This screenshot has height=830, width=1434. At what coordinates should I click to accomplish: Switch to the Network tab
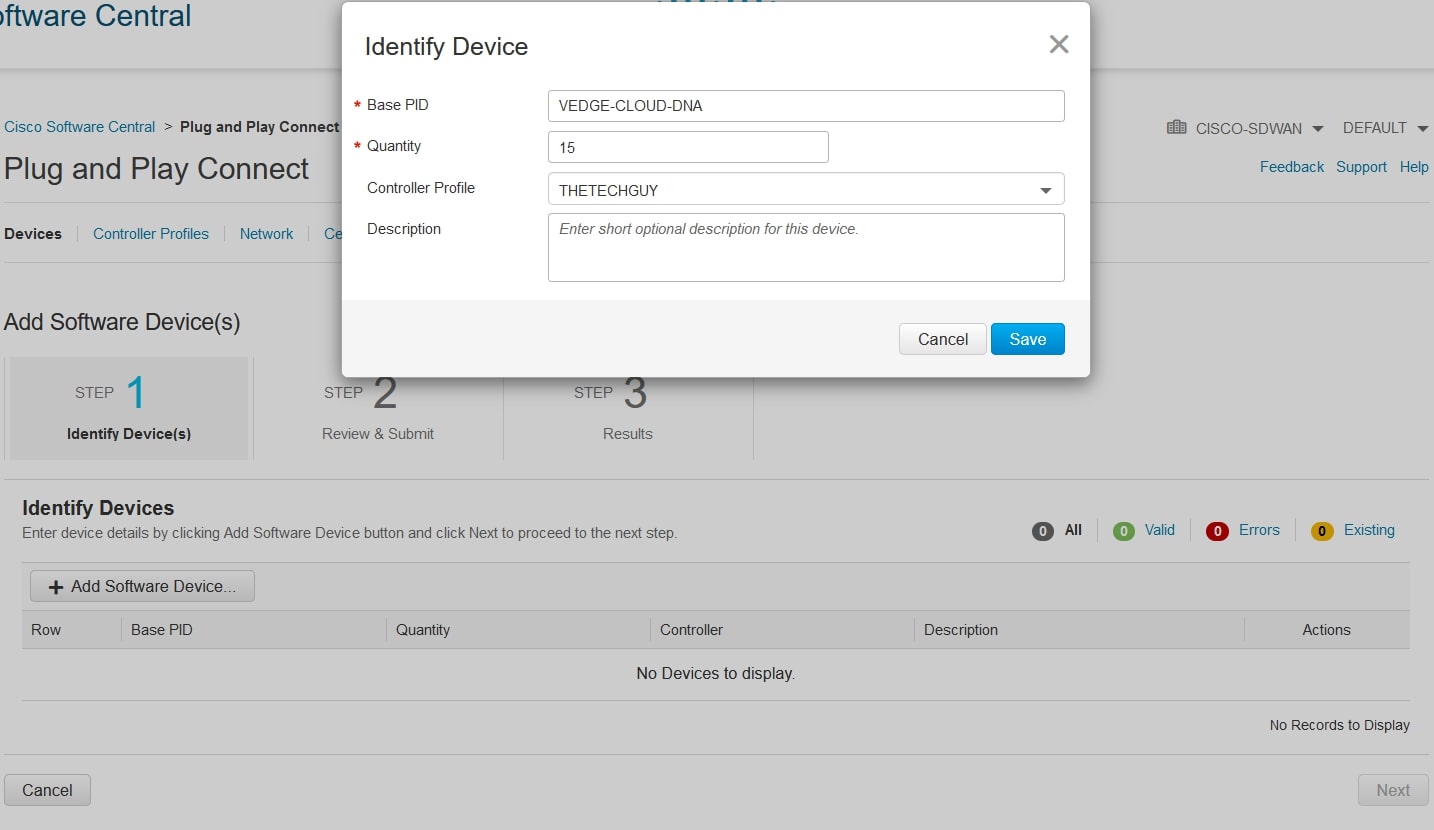point(267,234)
